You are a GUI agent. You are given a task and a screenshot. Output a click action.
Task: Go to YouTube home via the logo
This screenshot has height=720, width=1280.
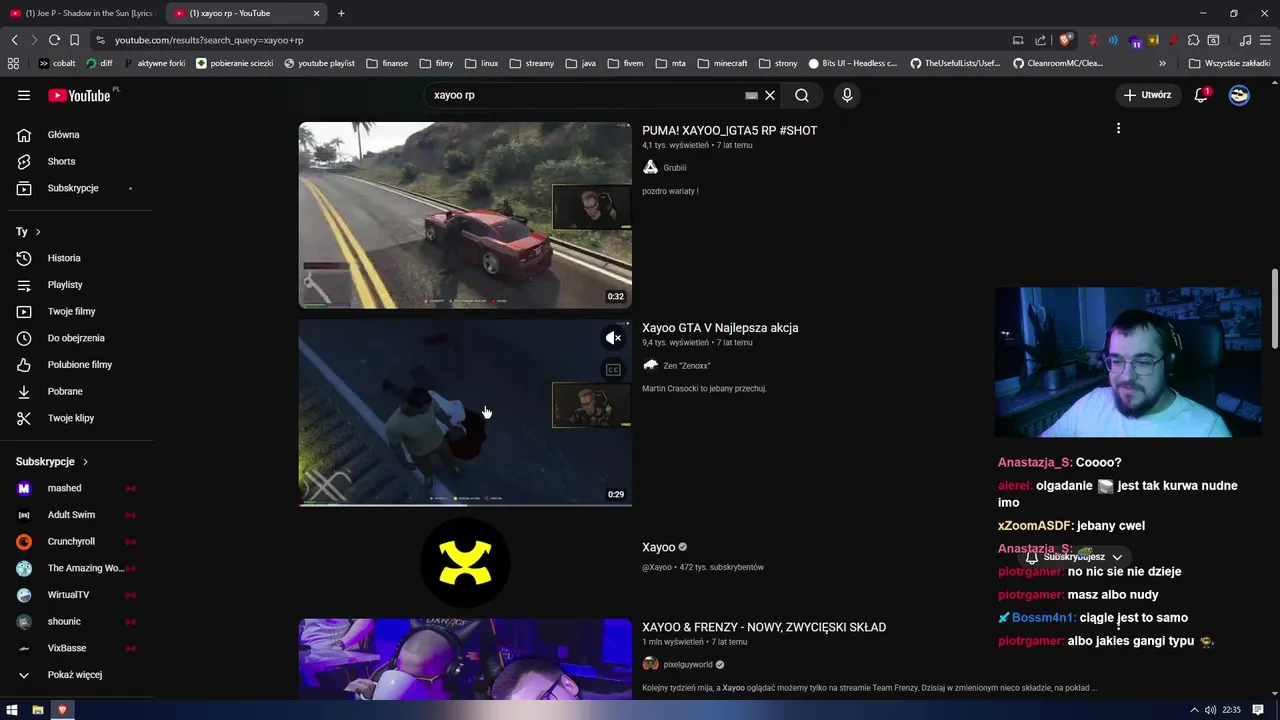(x=80, y=95)
